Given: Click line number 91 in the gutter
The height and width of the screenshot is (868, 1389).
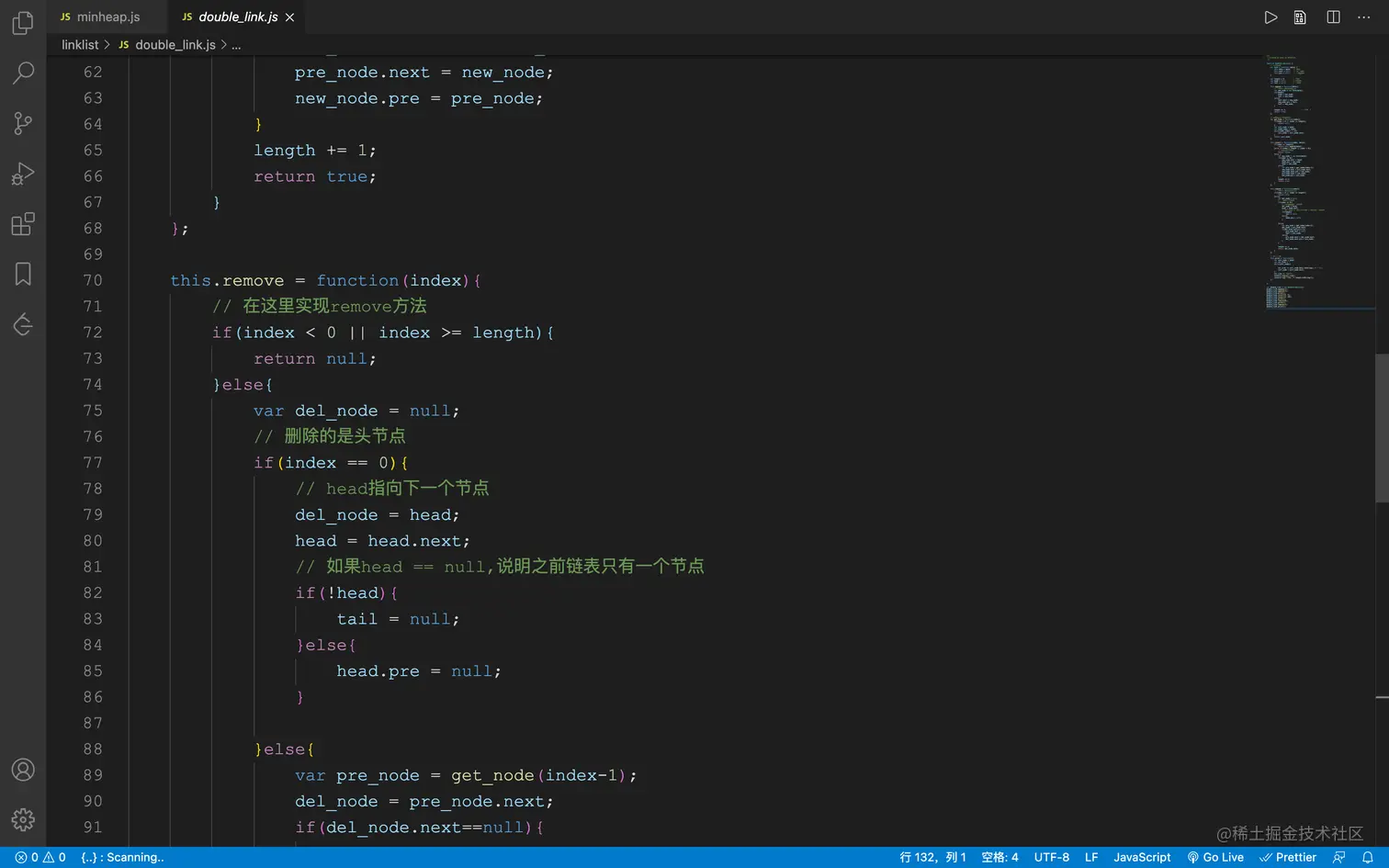Looking at the screenshot, I should point(93,827).
